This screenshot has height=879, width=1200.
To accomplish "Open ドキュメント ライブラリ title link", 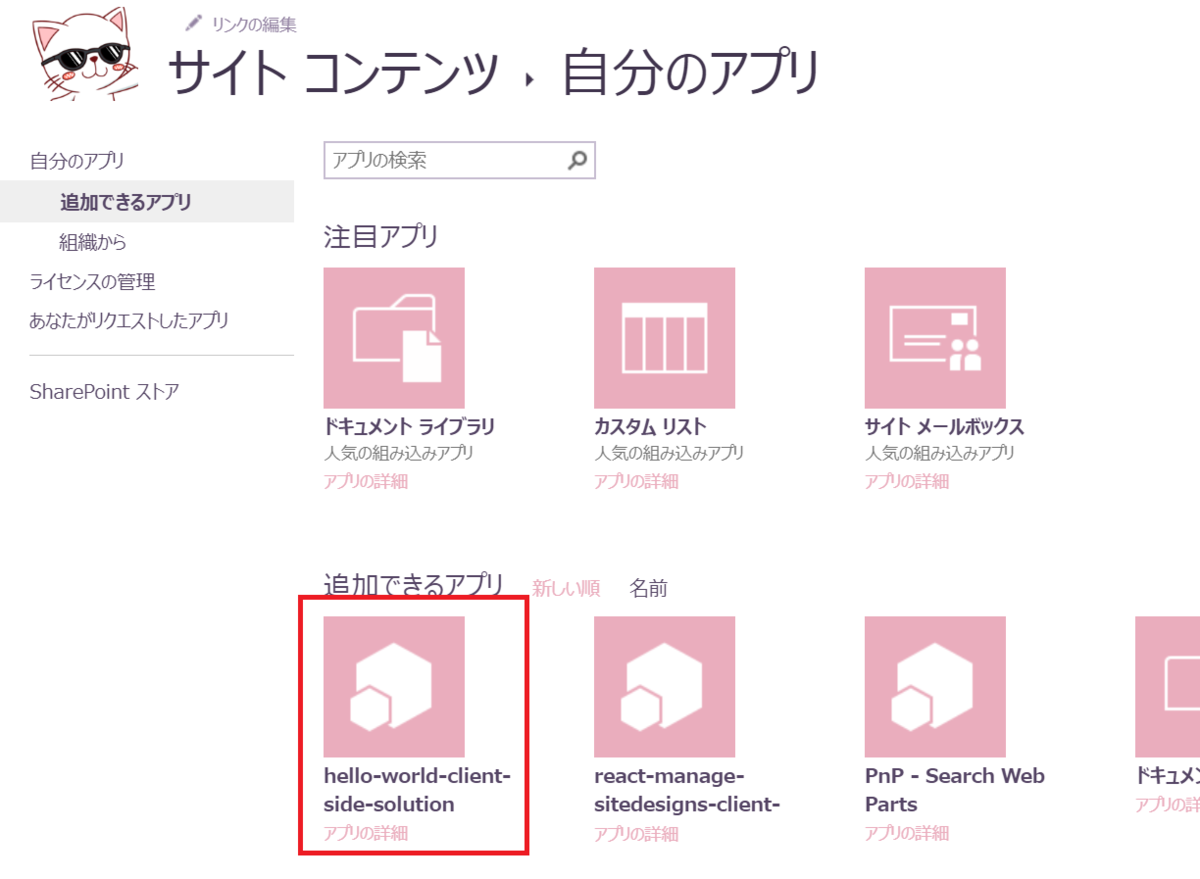I will pyautogui.click(x=409, y=427).
